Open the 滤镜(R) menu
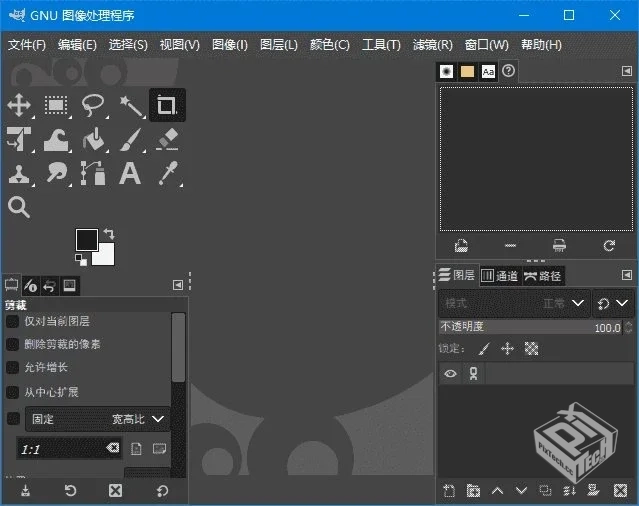The height and width of the screenshot is (506, 639). (433, 44)
